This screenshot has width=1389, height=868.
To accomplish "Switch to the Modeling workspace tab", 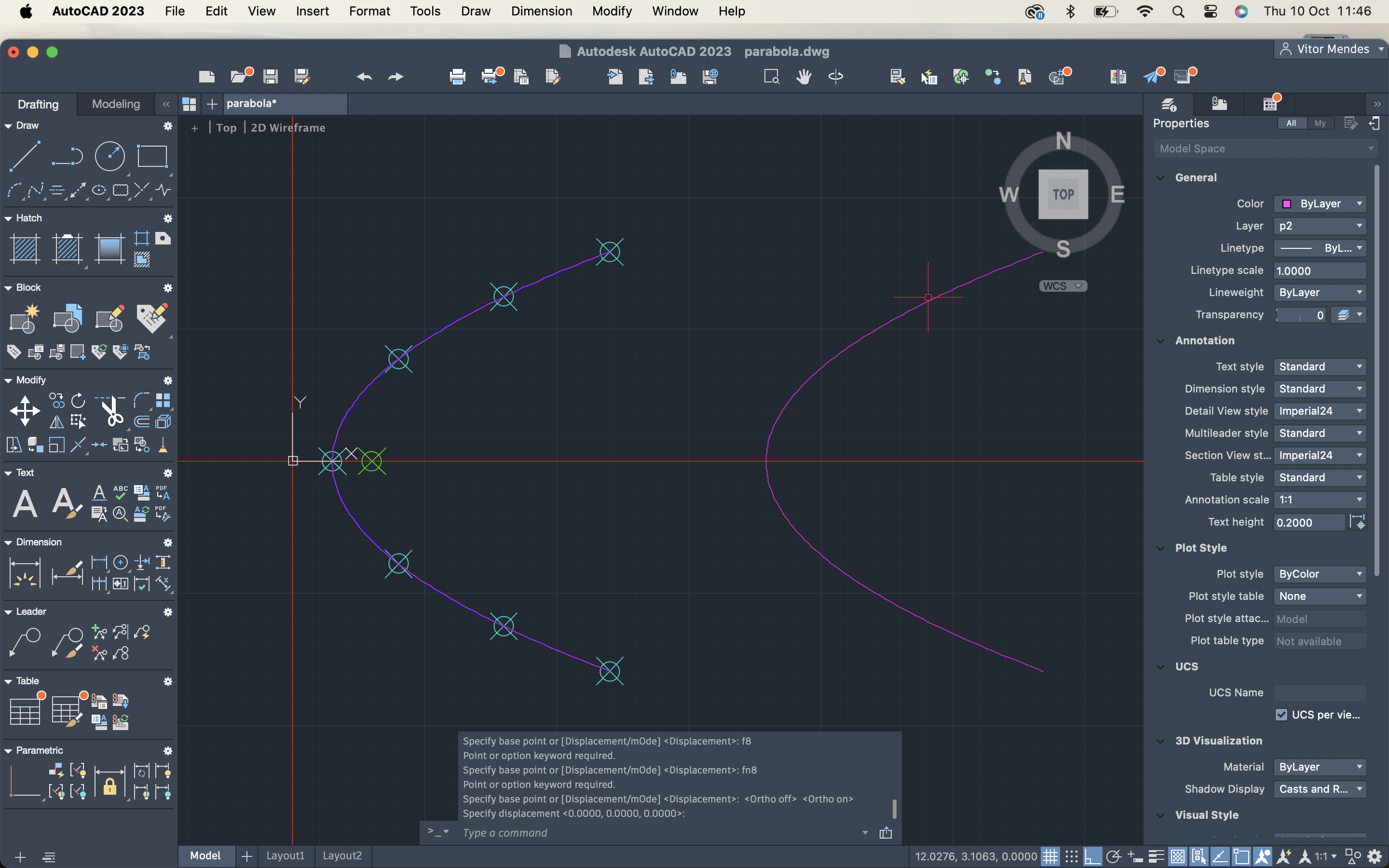I will click(x=116, y=104).
